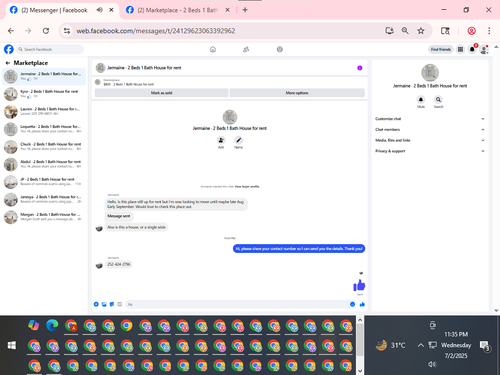Open the browser zoom magnifier icon
The width and height of the screenshot is (500, 375).
click(x=405, y=31)
